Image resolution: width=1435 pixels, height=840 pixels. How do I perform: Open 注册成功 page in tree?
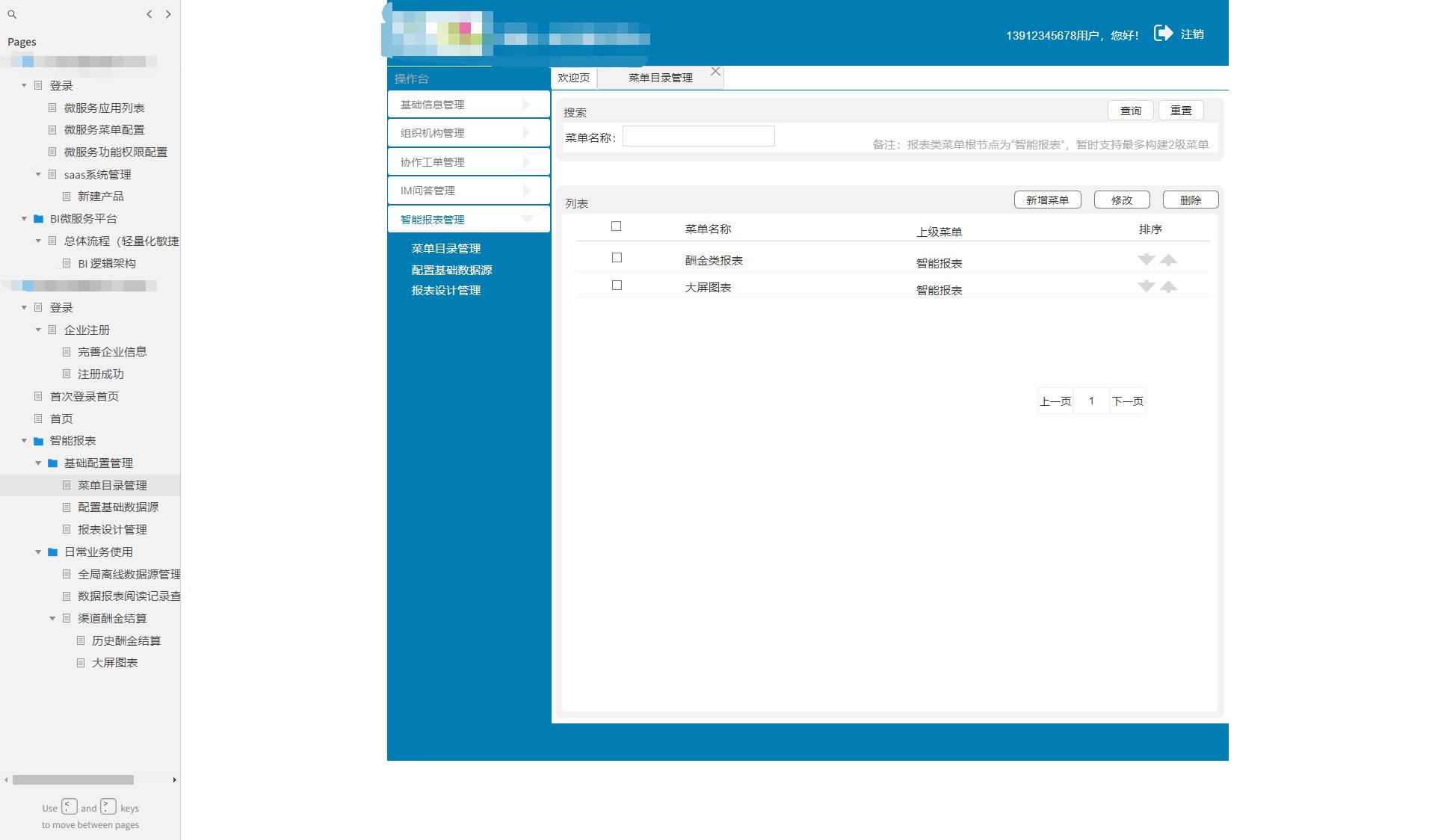pyautogui.click(x=101, y=374)
